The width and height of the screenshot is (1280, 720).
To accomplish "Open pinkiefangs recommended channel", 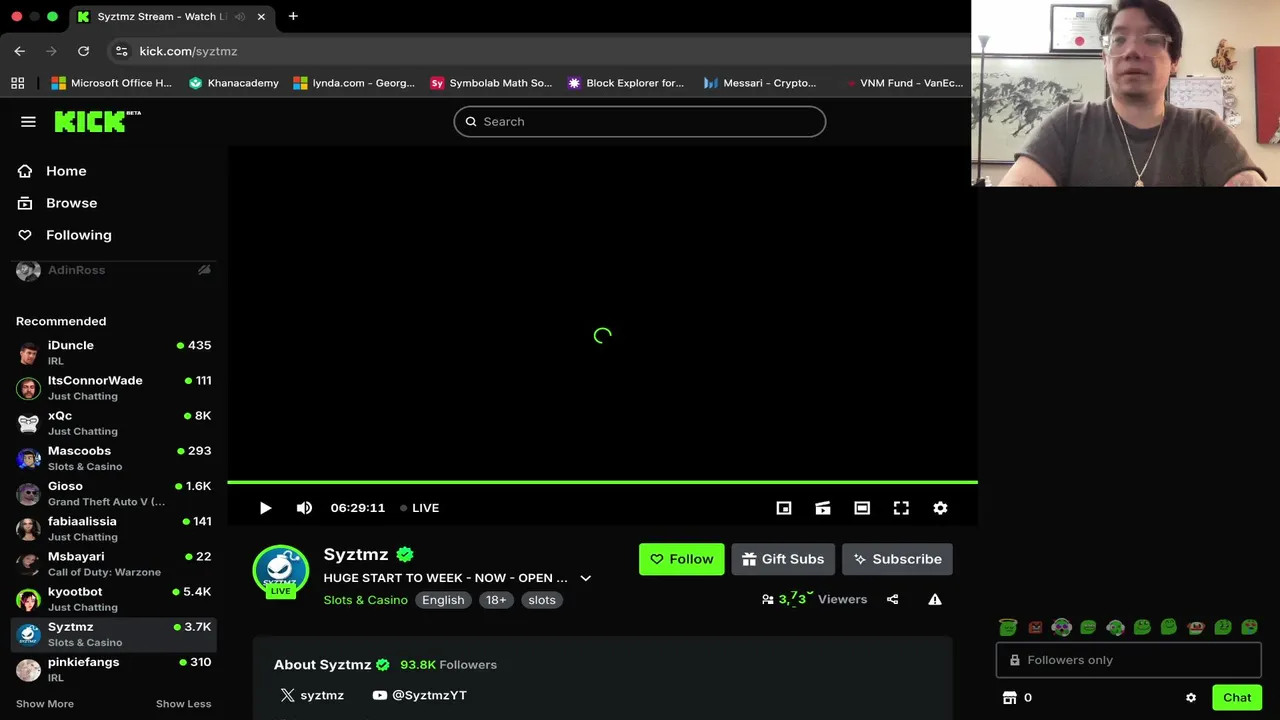I will [115, 669].
